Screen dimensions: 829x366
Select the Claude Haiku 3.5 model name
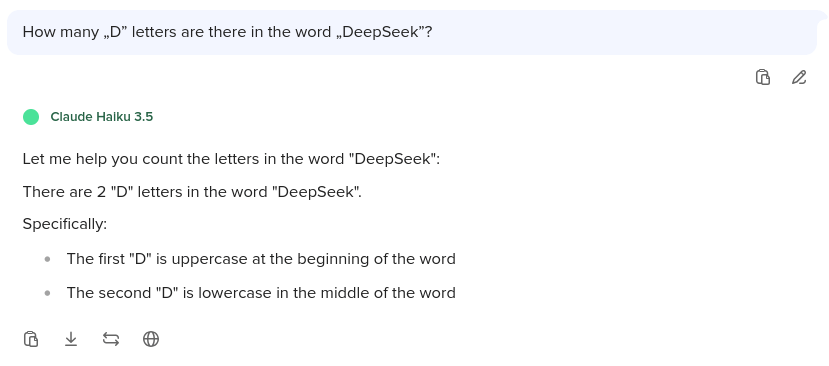(x=102, y=117)
